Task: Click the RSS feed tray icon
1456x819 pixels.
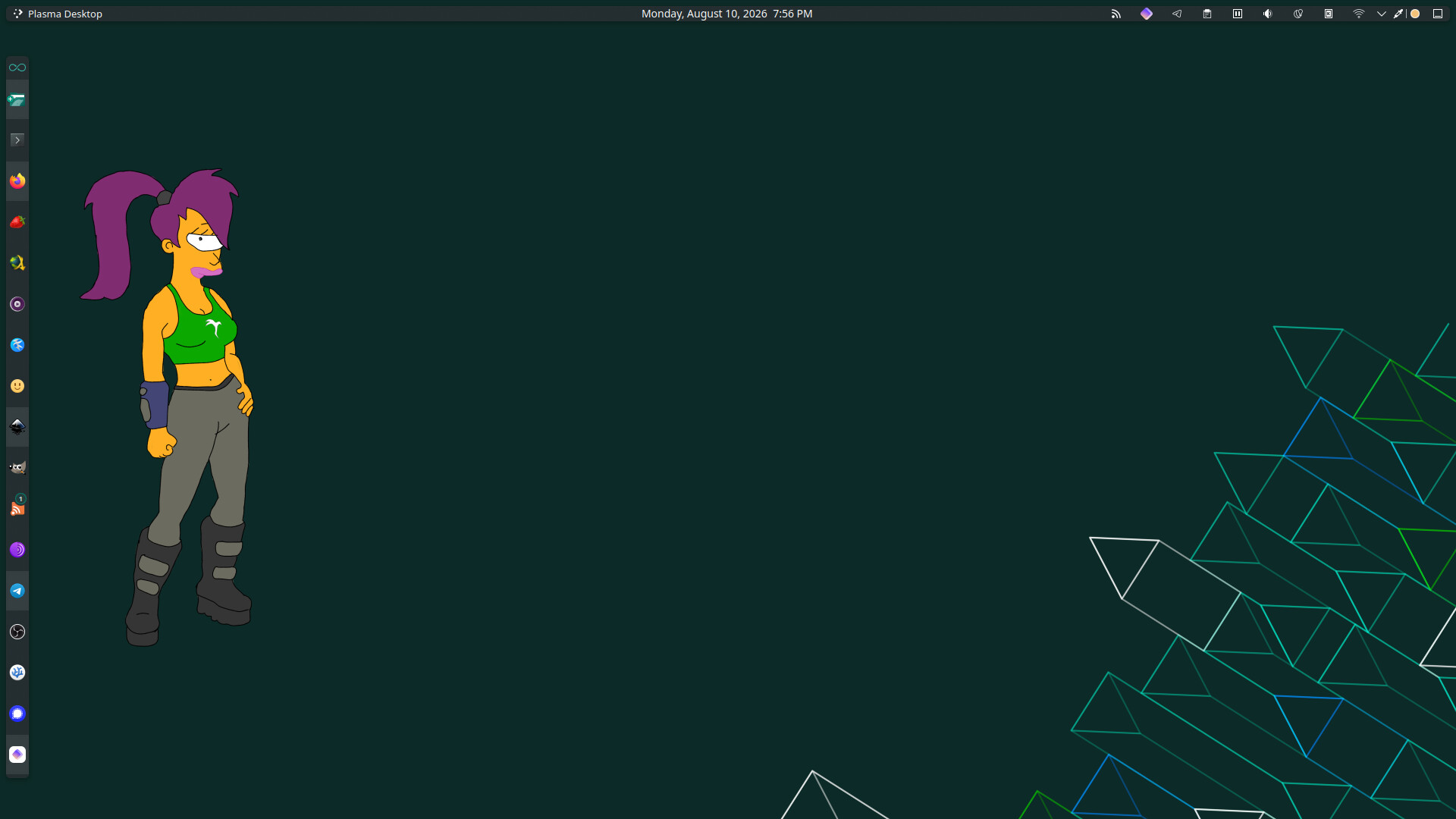Action: pos(1116,14)
